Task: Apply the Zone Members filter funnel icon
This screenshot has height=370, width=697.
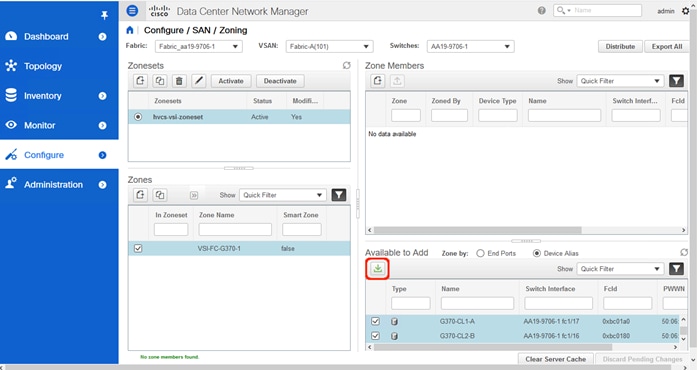Action: click(x=676, y=81)
